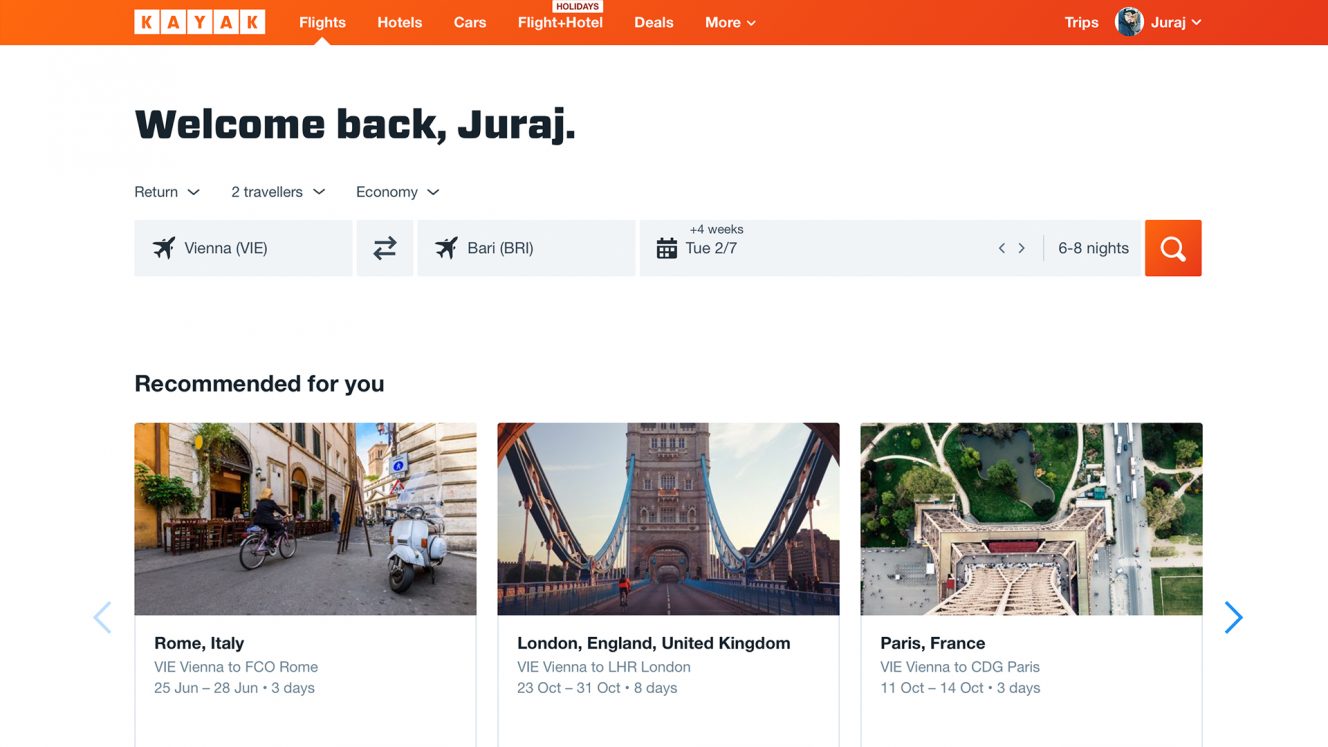Click the Vienna (VIE) origin field
Screen dimensions: 1328x747
click(x=243, y=248)
